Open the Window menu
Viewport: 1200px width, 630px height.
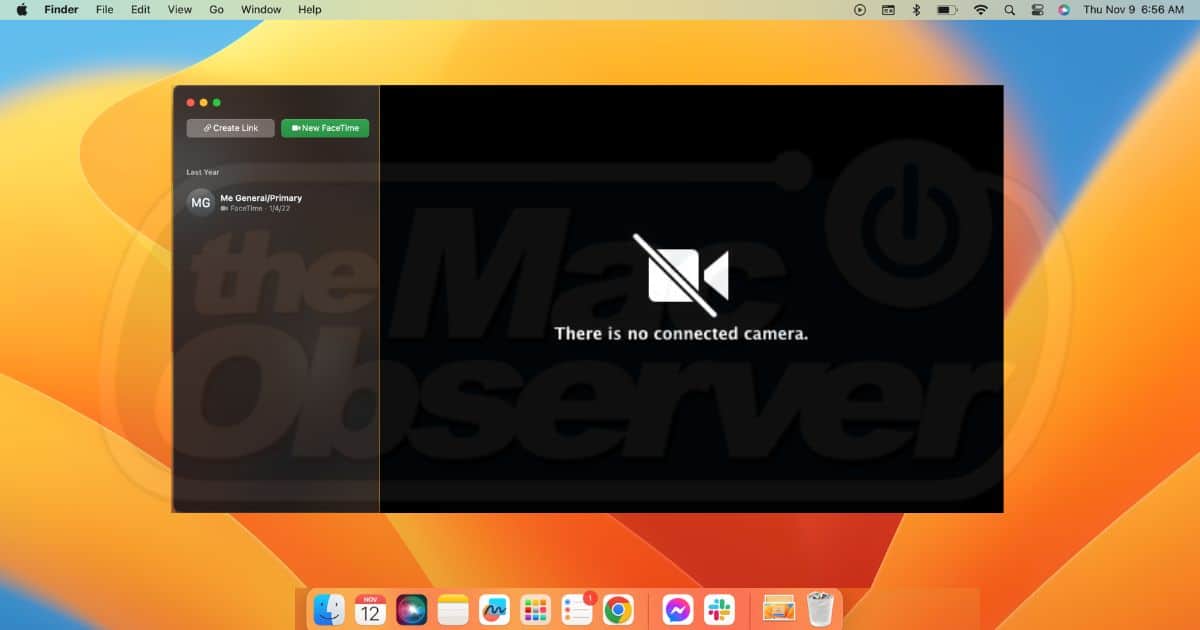[261, 9]
